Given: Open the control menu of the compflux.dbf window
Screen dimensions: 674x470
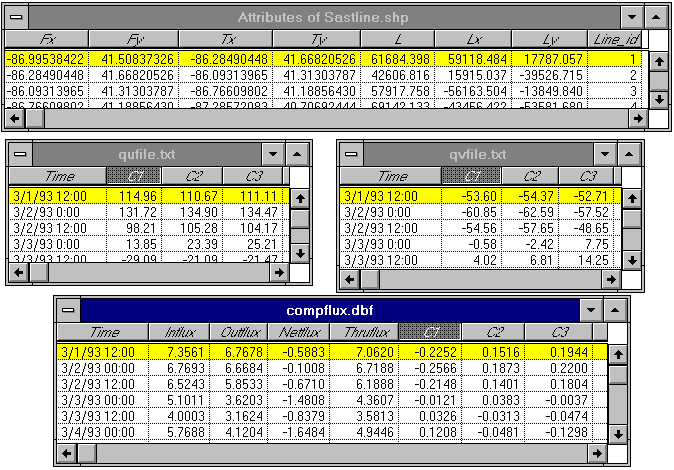Looking at the screenshot, I should click(68, 310).
